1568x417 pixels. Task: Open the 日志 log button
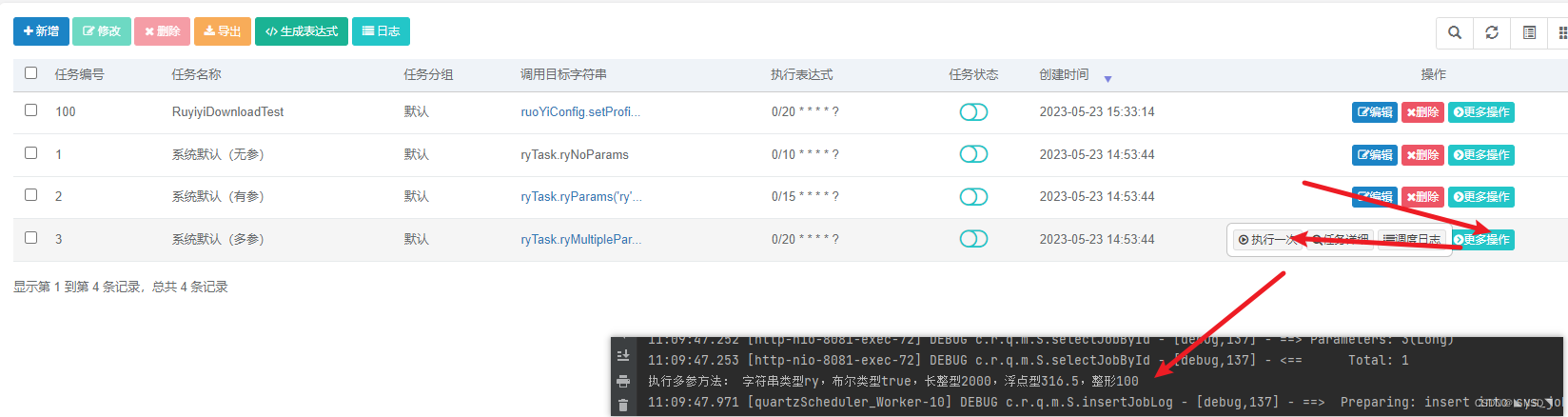tap(381, 31)
